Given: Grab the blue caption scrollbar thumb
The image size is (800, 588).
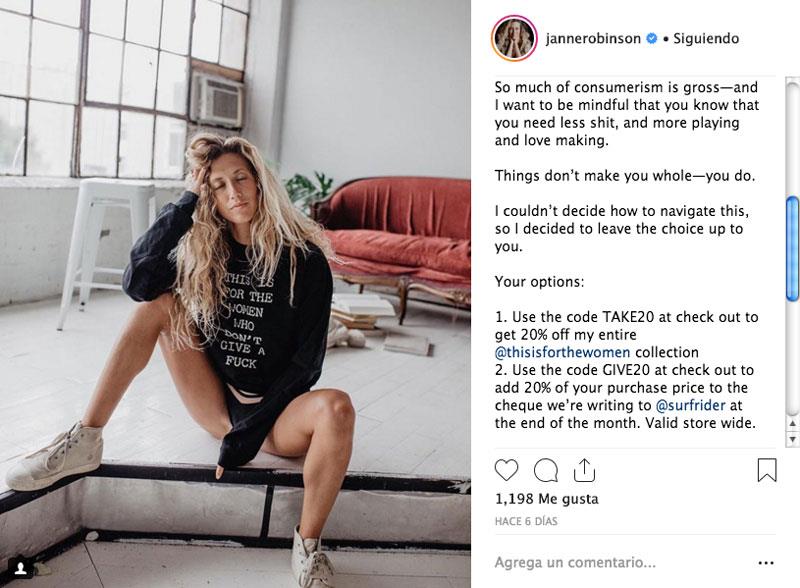Looking at the screenshot, I should pyautogui.click(x=792, y=249).
